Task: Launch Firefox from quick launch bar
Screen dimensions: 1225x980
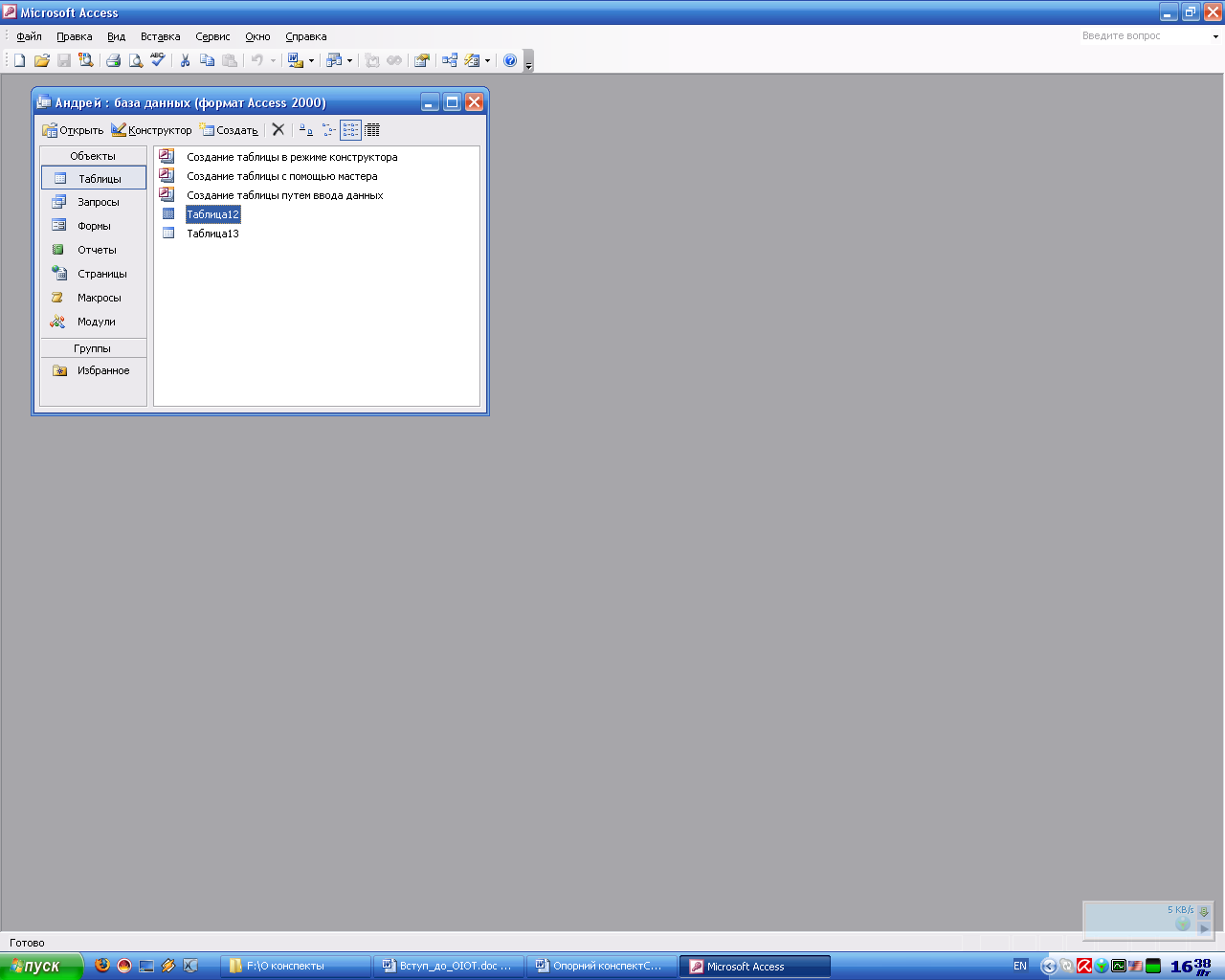Action: pos(102,966)
